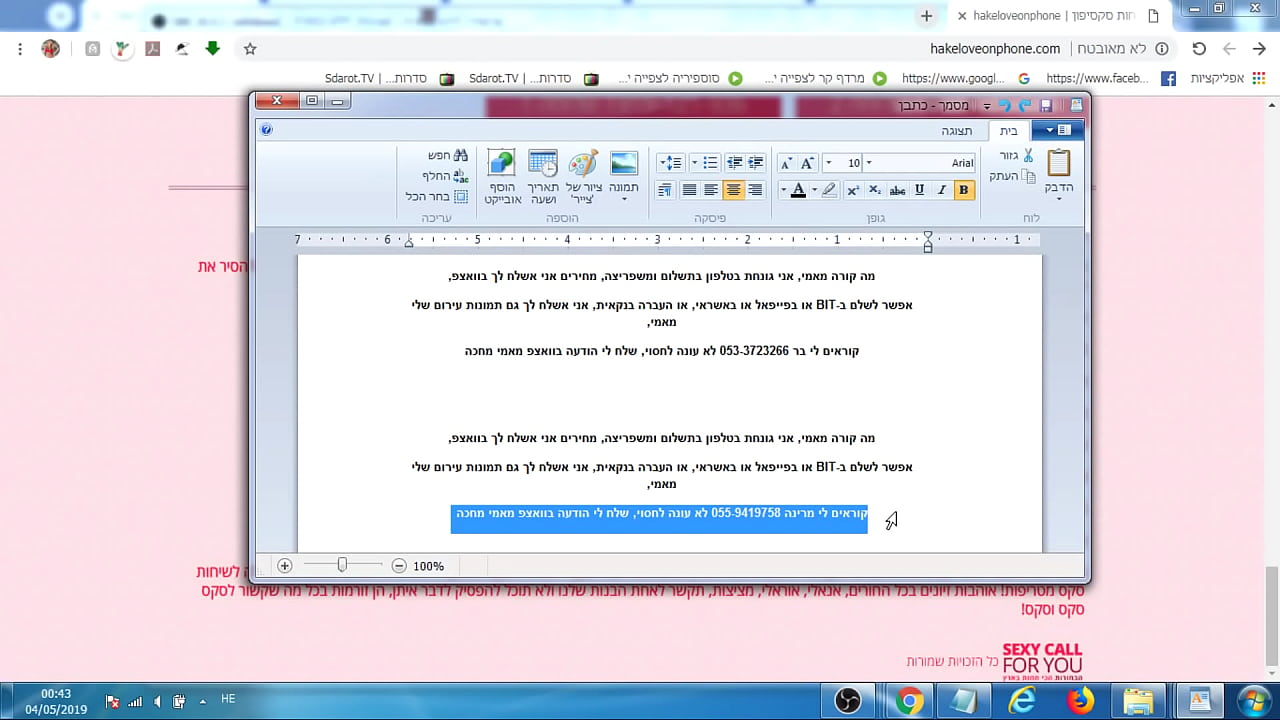Insert Date and time (תאריך ושעה)
The image size is (1280, 720).
click(x=543, y=177)
